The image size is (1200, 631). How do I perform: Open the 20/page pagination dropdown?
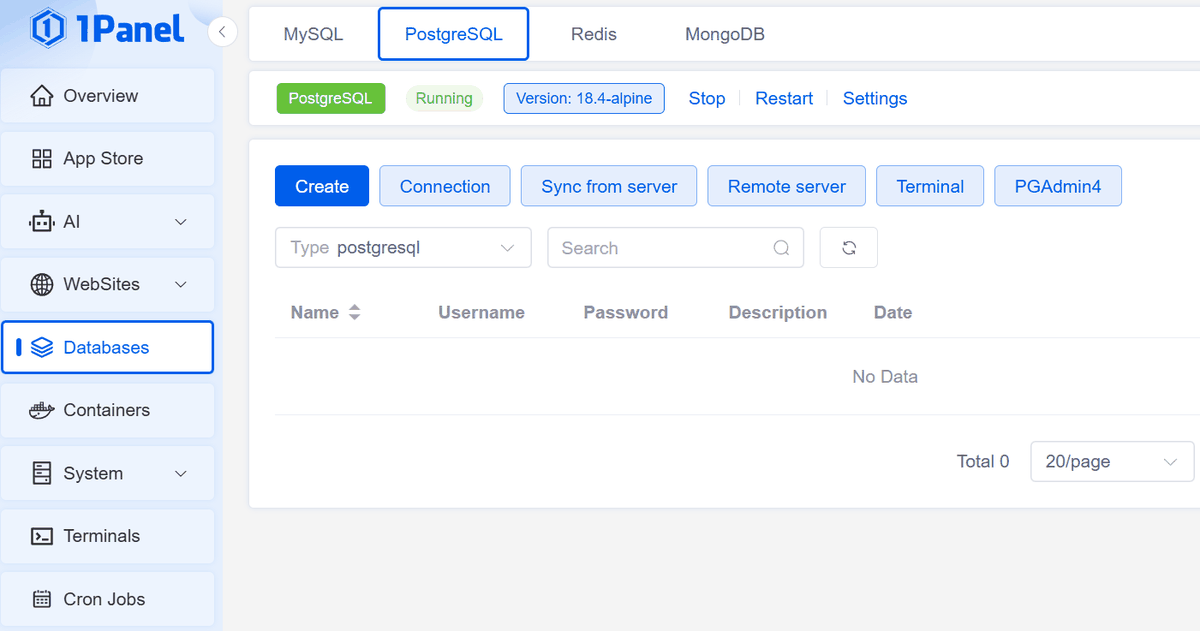(1112, 462)
